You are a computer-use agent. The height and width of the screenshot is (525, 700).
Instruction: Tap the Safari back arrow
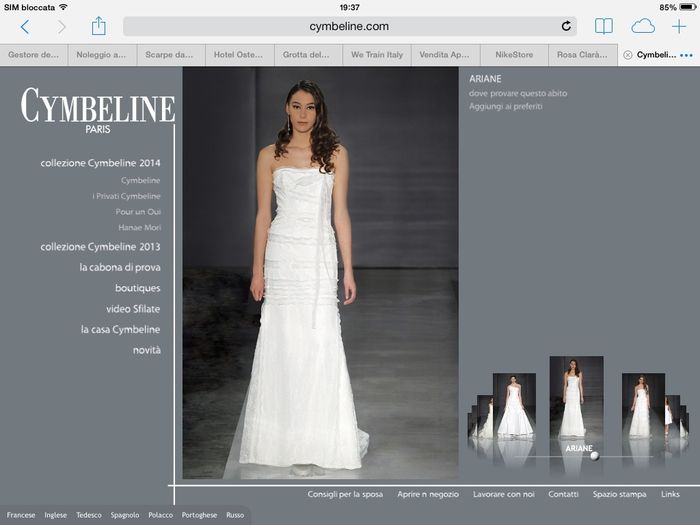[x=25, y=27]
